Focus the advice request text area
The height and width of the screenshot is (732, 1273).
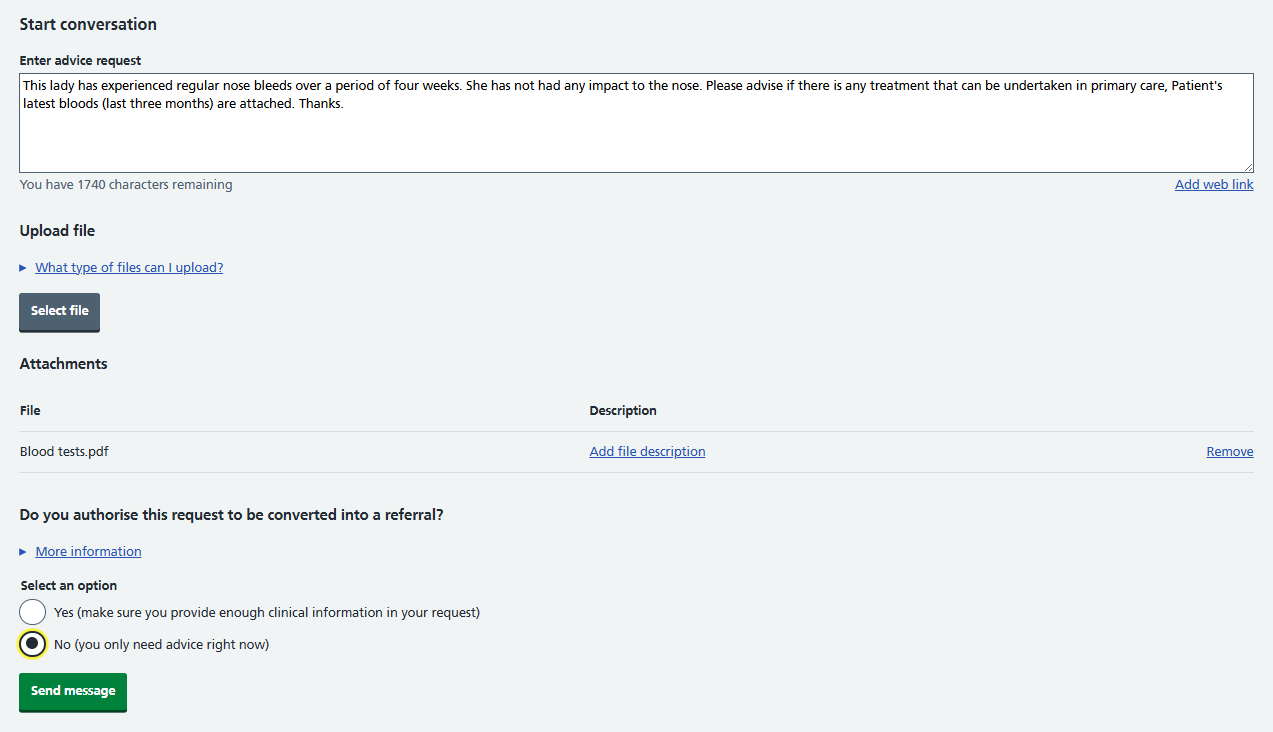point(636,122)
